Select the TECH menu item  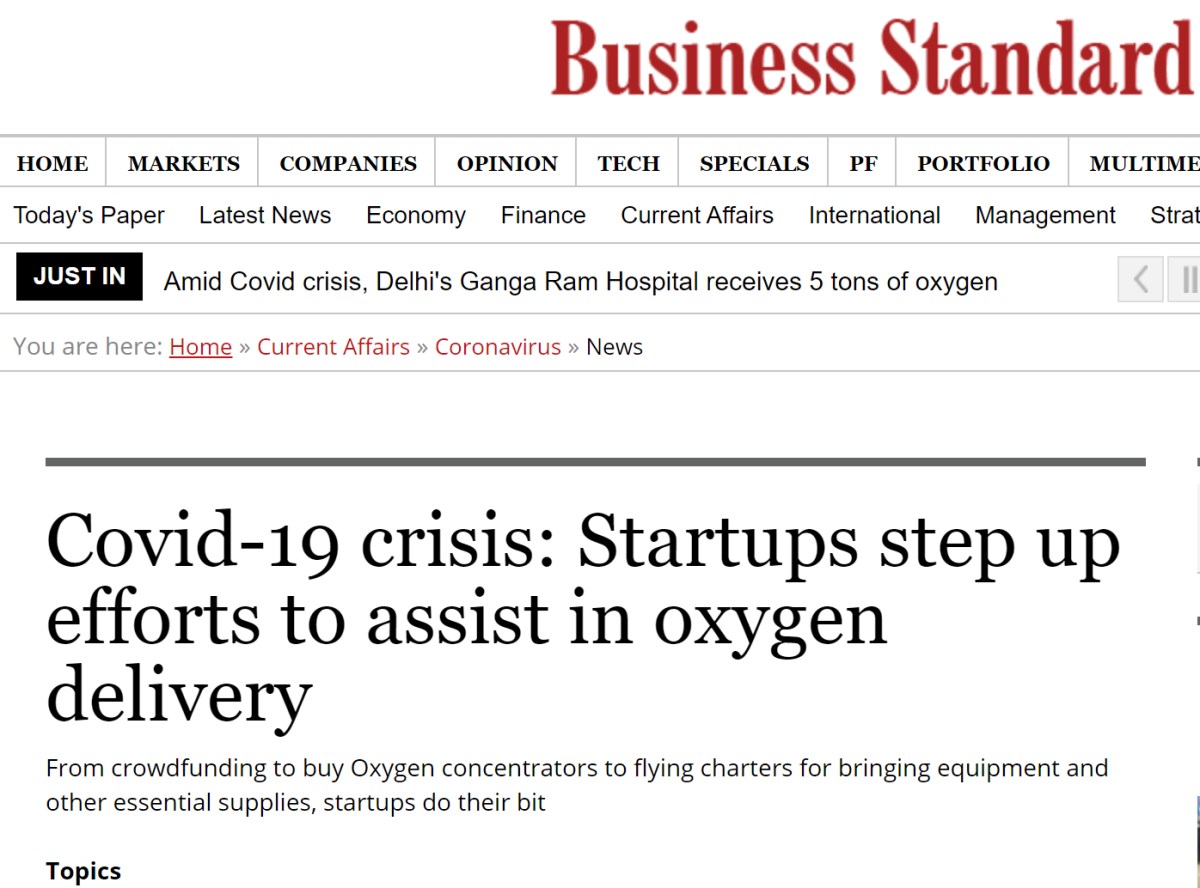[x=629, y=164]
